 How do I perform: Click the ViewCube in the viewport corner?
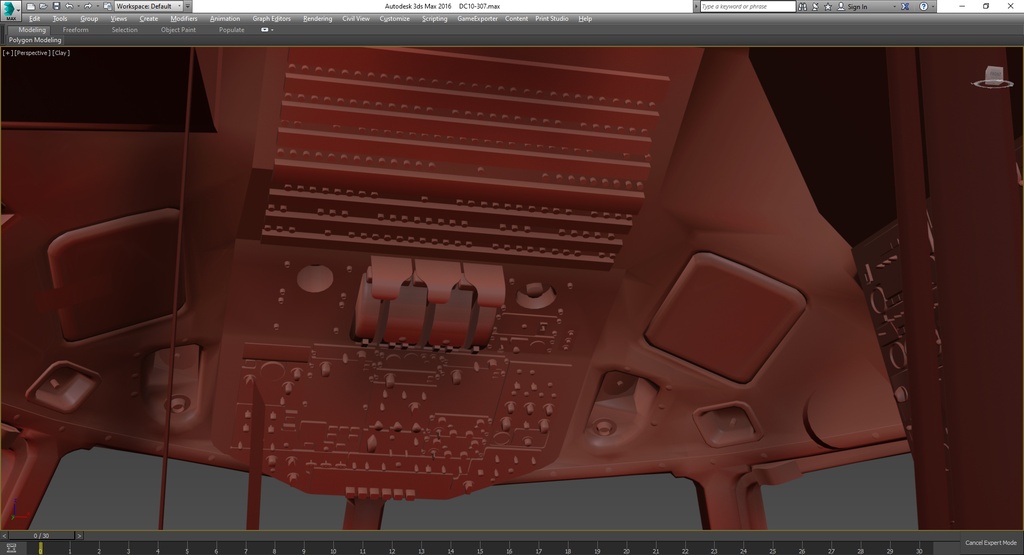[994, 76]
